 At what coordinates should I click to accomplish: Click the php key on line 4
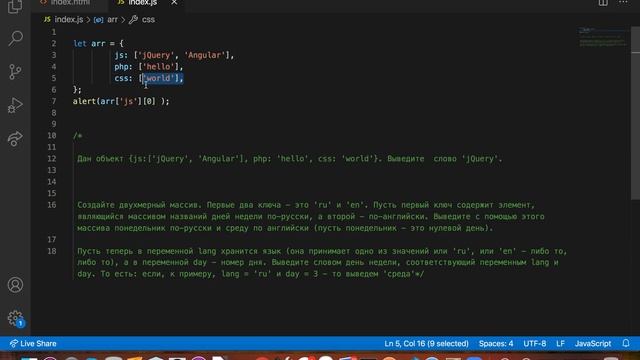[x=121, y=66]
